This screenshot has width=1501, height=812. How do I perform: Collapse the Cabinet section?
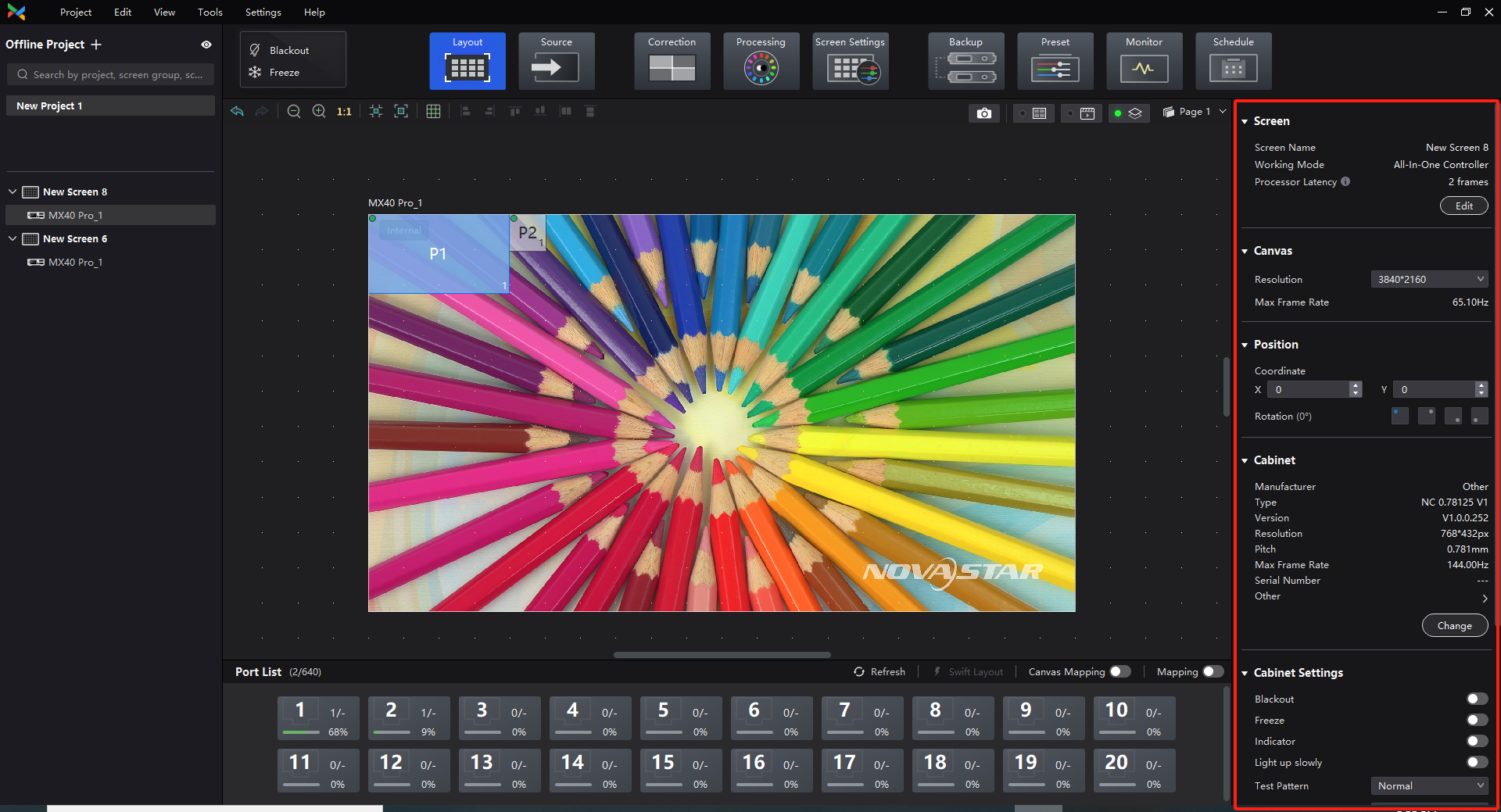pos(1245,460)
